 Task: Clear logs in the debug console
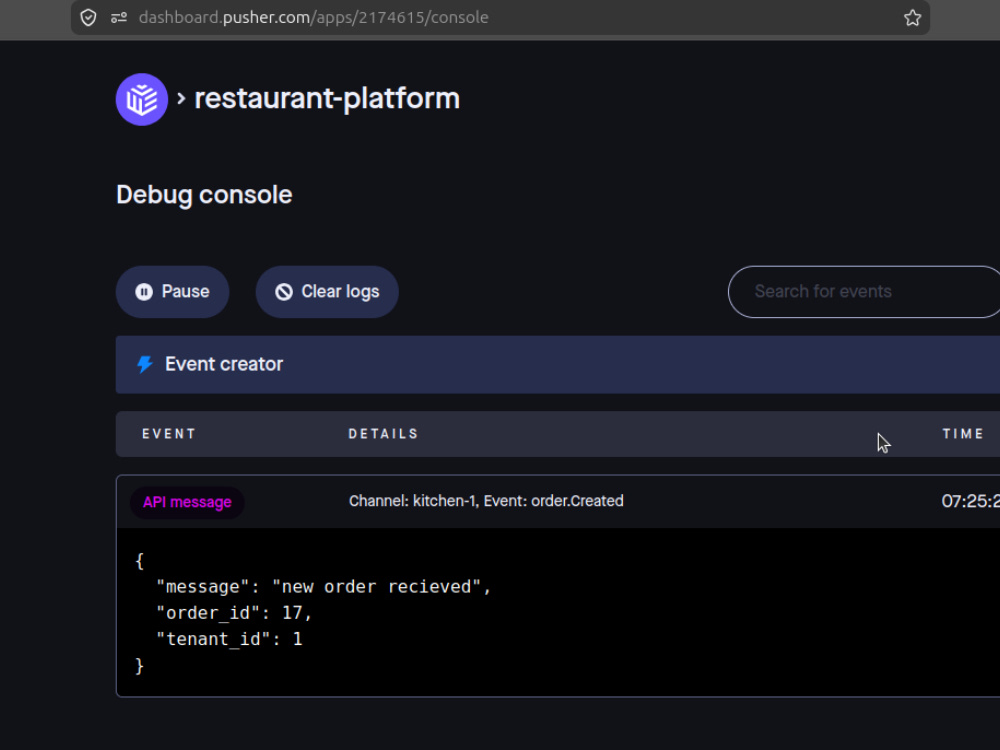[327, 292]
